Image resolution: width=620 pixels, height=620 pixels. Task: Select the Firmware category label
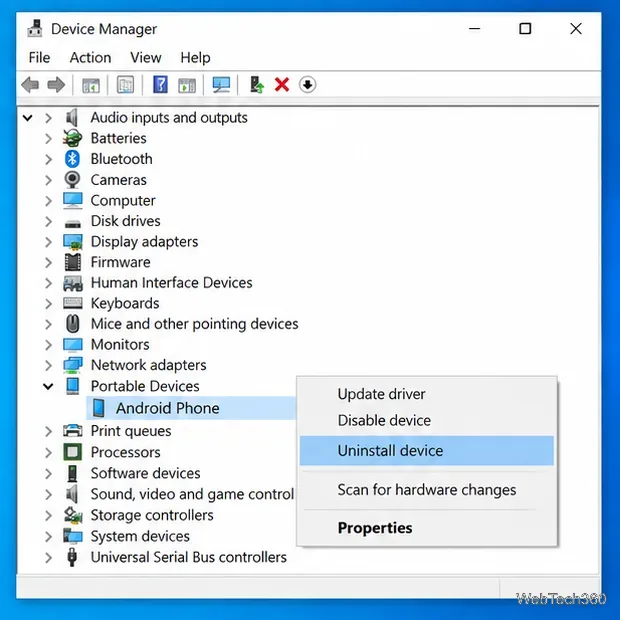[x=121, y=262]
